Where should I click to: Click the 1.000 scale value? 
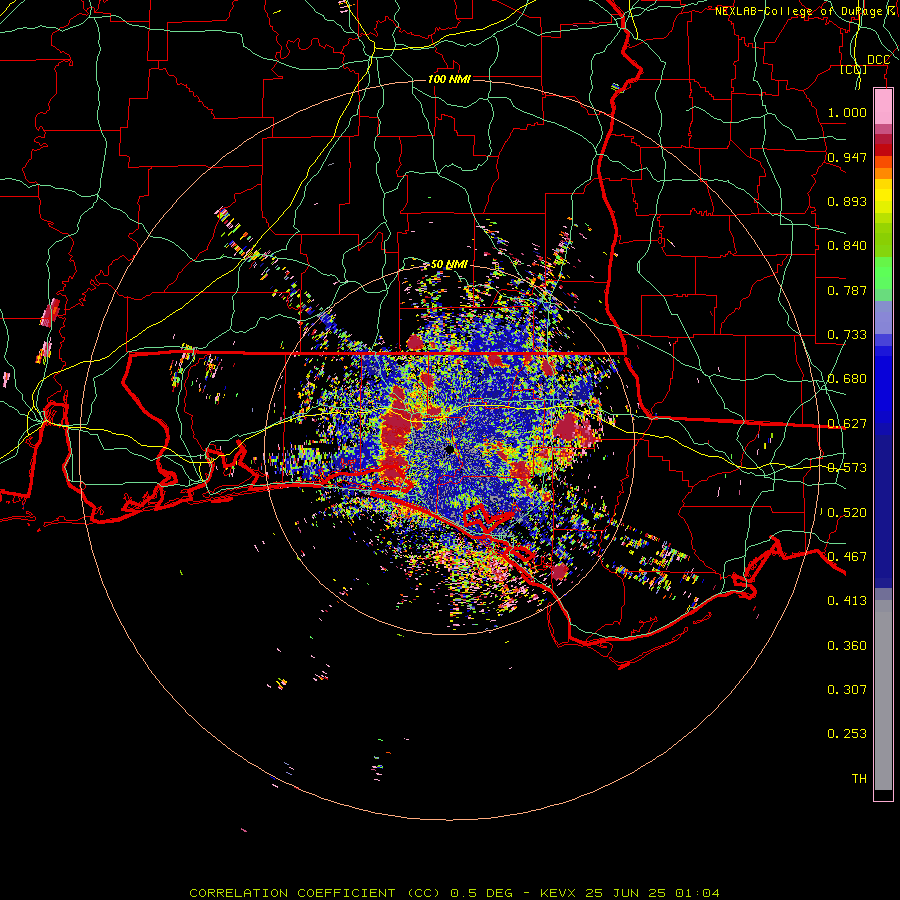point(847,112)
